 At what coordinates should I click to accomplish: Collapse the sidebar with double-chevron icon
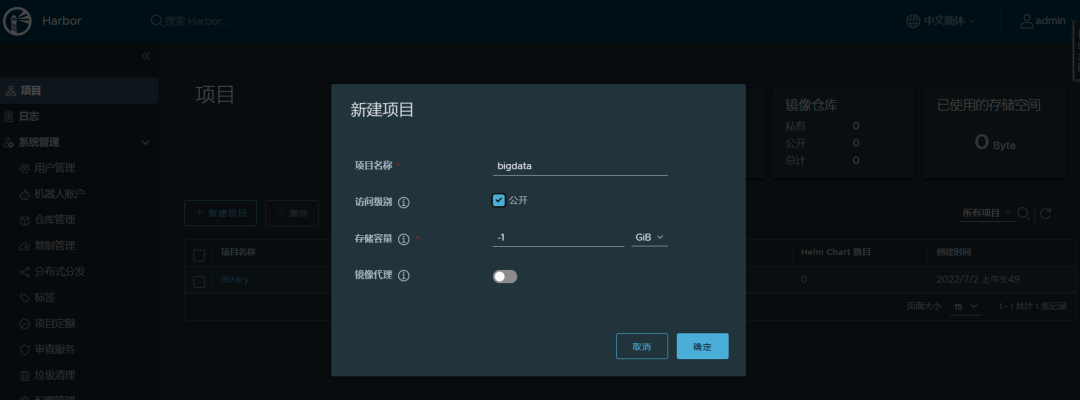coord(146,55)
